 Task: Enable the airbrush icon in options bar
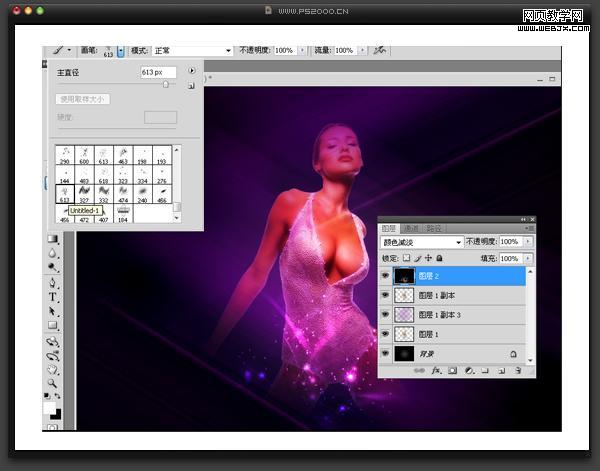click(x=380, y=50)
